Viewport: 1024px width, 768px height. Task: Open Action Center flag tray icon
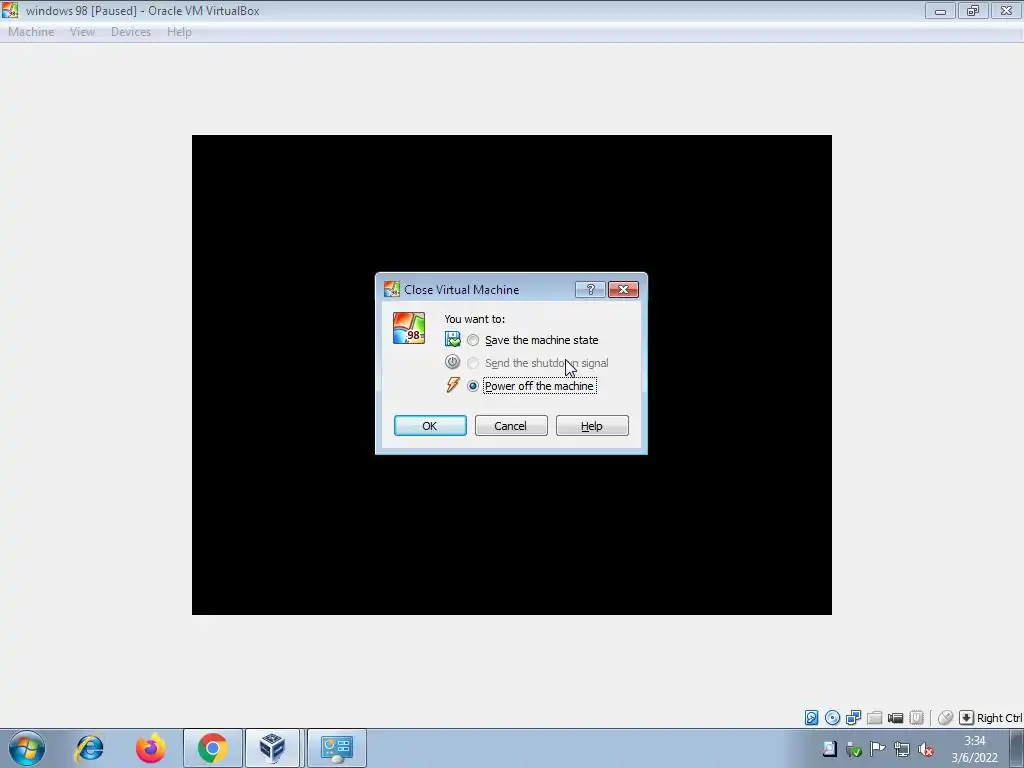878,749
